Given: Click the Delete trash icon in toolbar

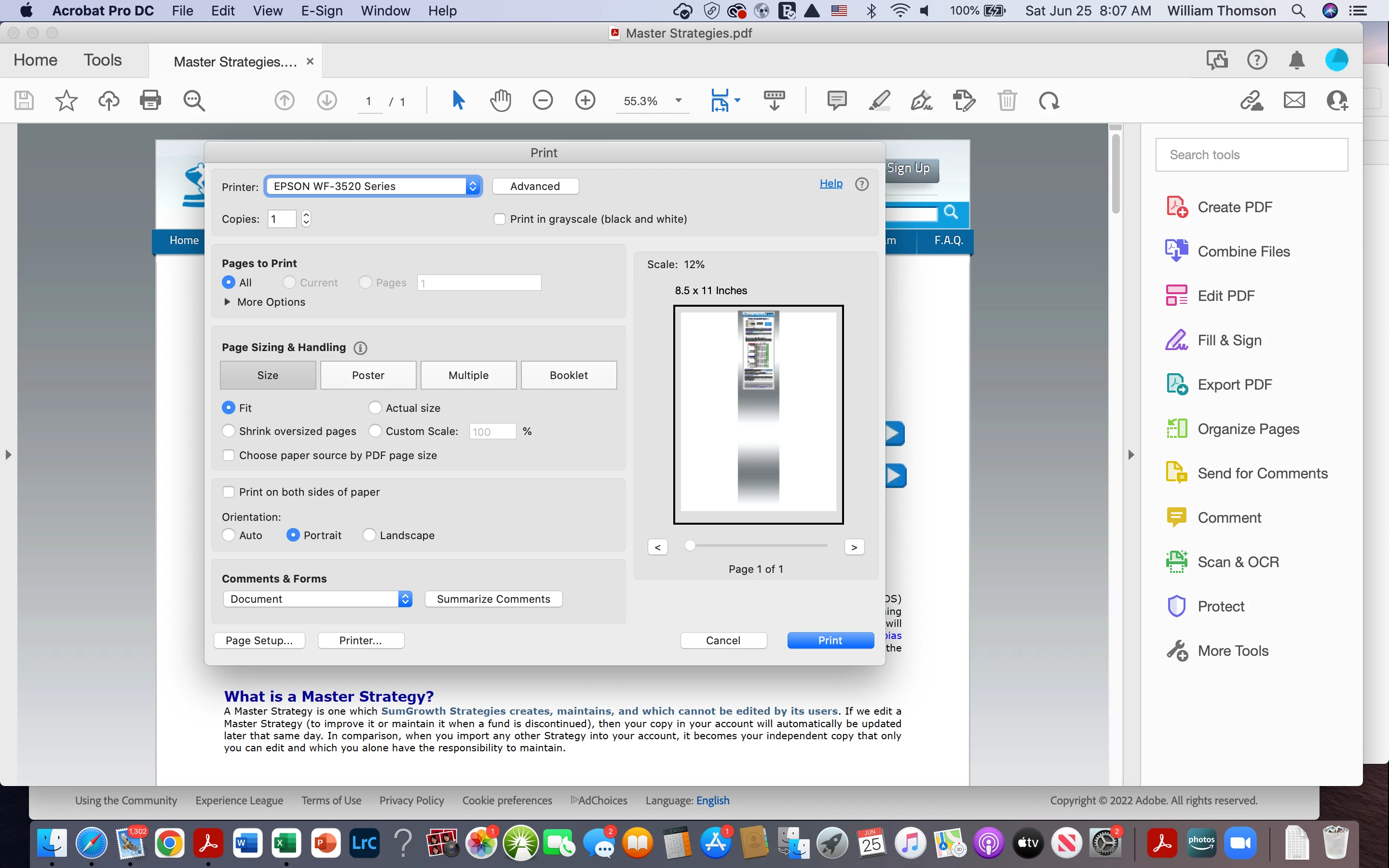Looking at the screenshot, I should tap(1007, 101).
